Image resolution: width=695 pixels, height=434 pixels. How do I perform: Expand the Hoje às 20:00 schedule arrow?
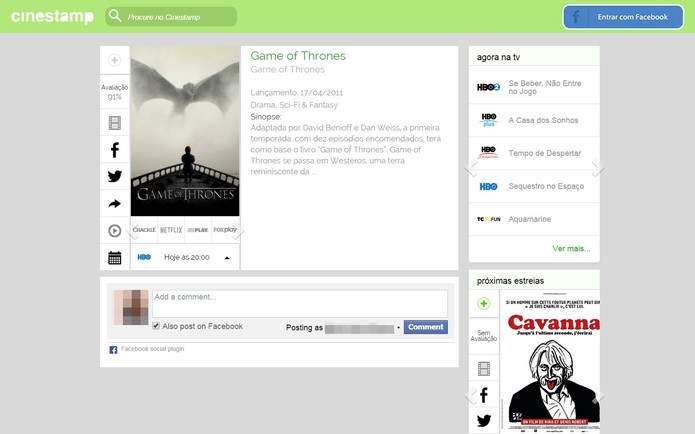pos(227,258)
